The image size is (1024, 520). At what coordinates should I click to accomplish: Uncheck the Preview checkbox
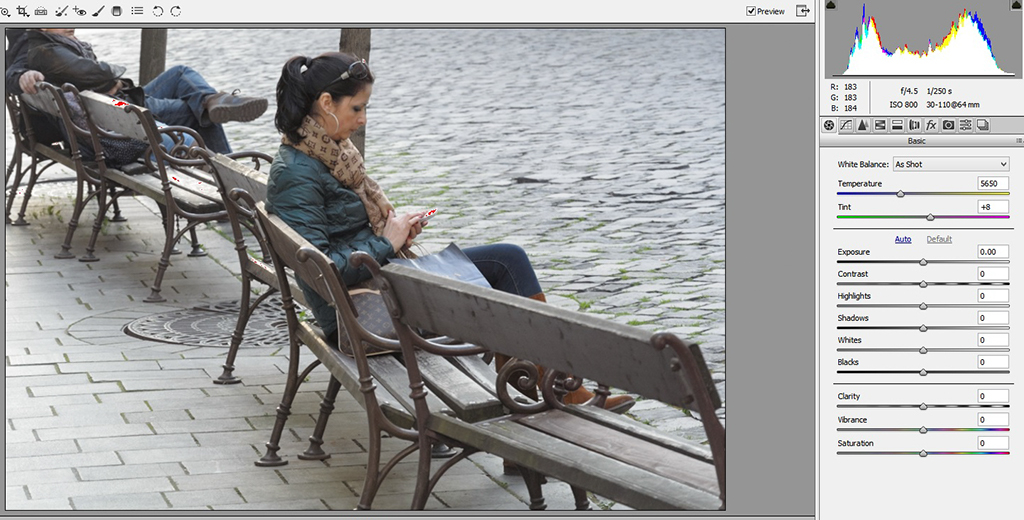[751, 11]
